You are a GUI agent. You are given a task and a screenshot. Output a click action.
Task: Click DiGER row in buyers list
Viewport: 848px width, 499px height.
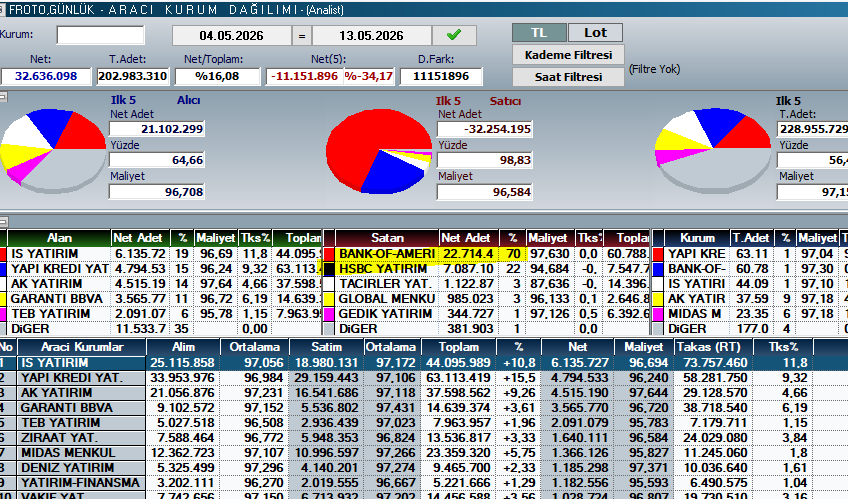[x=162, y=329]
